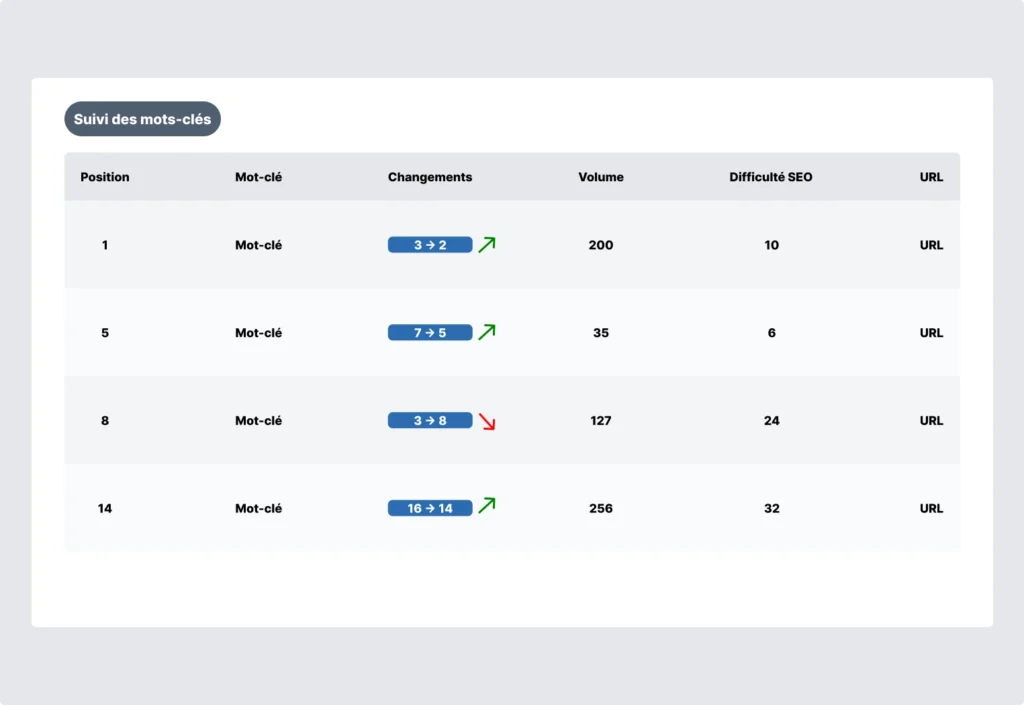Image resolution: width=1024 pixels, height=705 pixels.
Task: Sort by the Position column header
Action: point(105,177)
